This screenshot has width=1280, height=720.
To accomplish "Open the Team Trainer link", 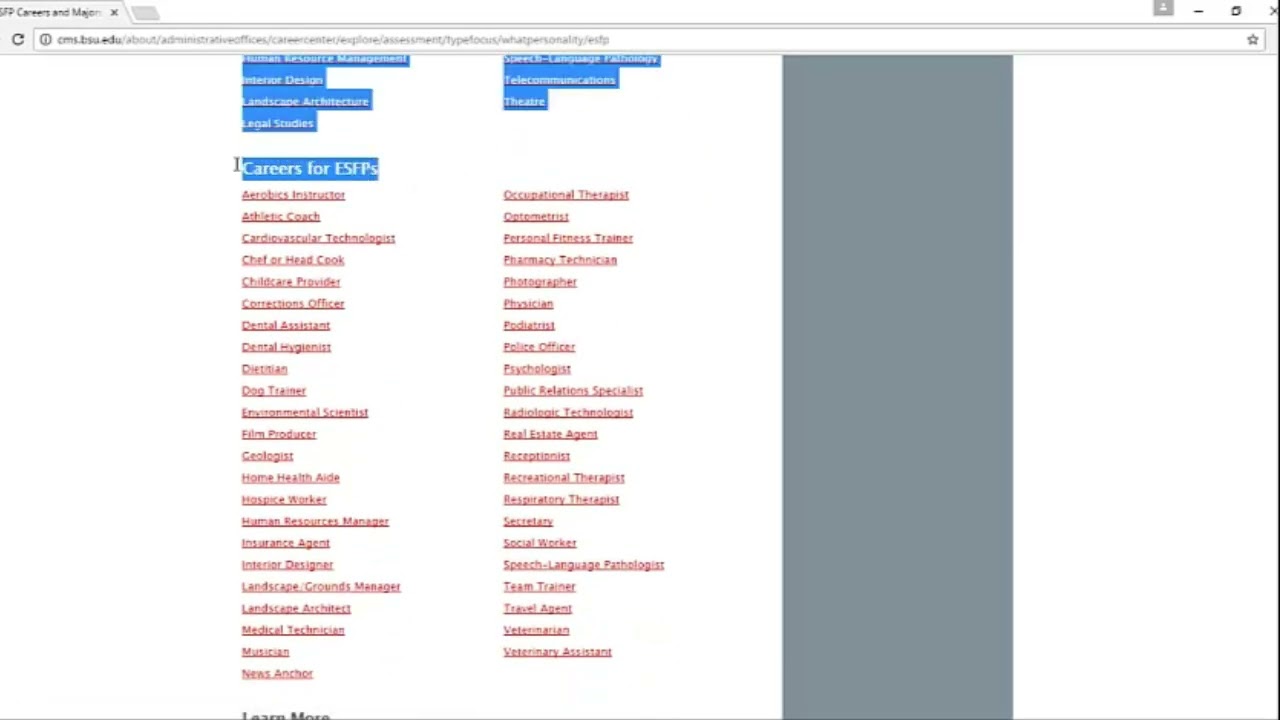I will 539,587.
